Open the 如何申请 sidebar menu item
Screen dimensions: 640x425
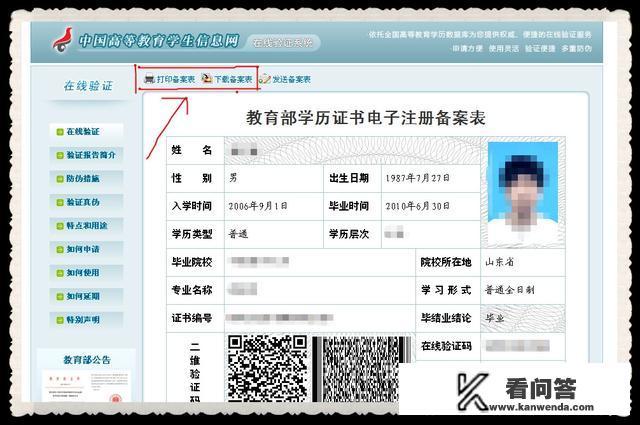[86, 249]
